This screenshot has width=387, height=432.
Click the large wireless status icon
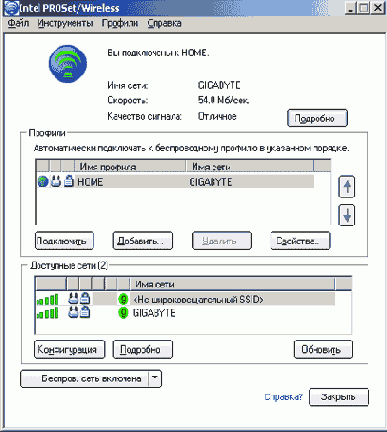(x=68, y=64)
